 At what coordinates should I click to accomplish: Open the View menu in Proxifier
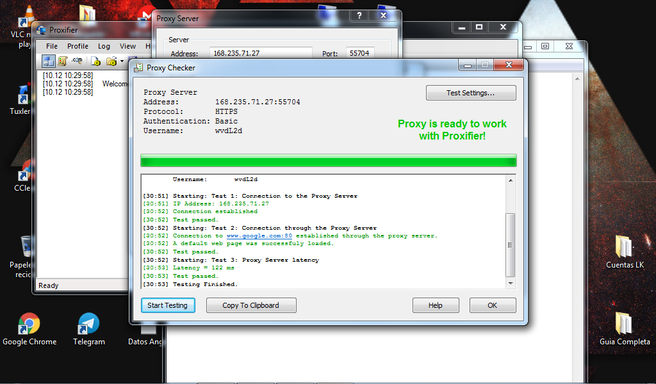(128, 46)
